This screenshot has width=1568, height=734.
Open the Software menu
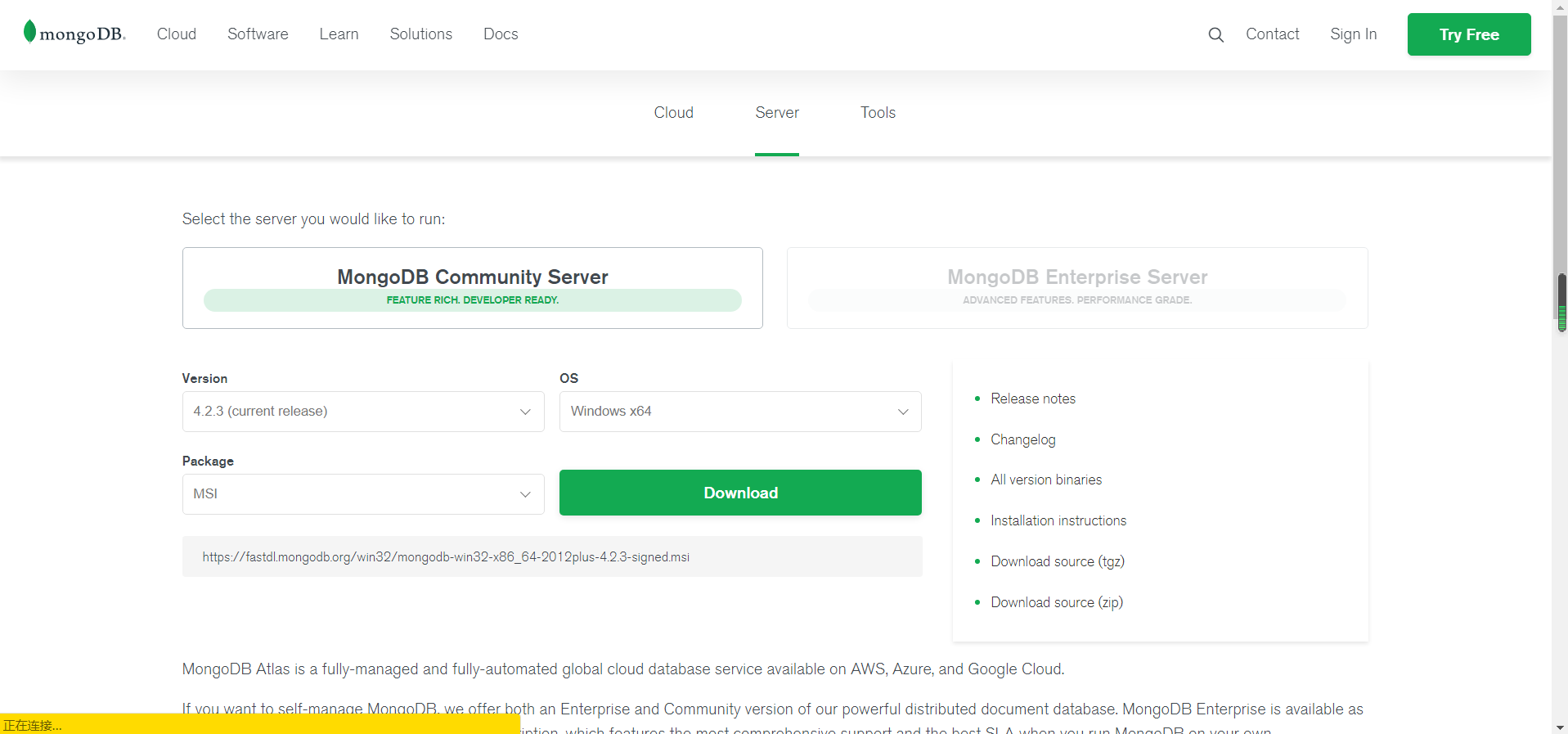tap(258, 34)
